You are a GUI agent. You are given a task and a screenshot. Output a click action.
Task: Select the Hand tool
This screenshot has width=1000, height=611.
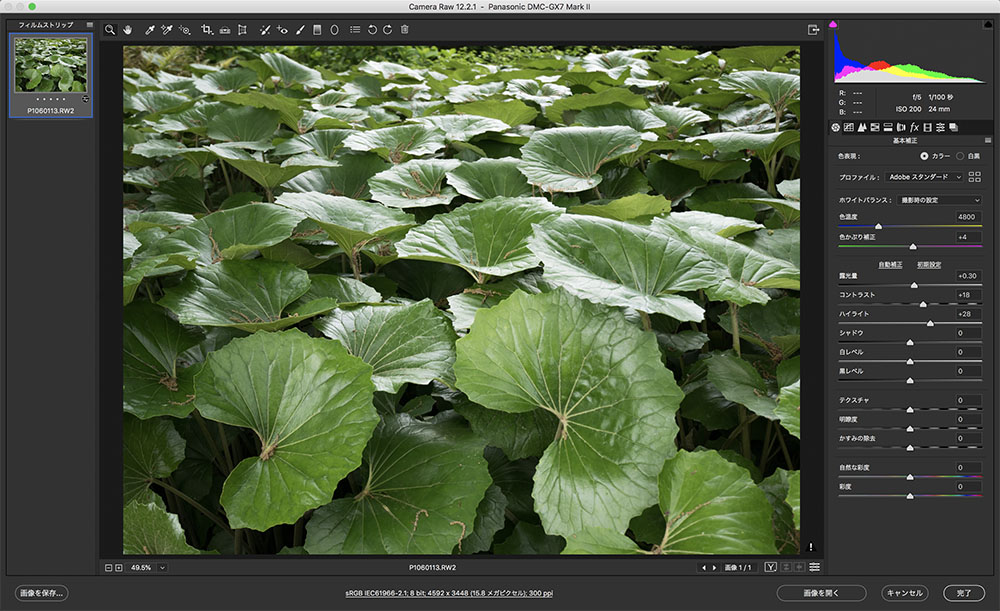pos(128,30)
